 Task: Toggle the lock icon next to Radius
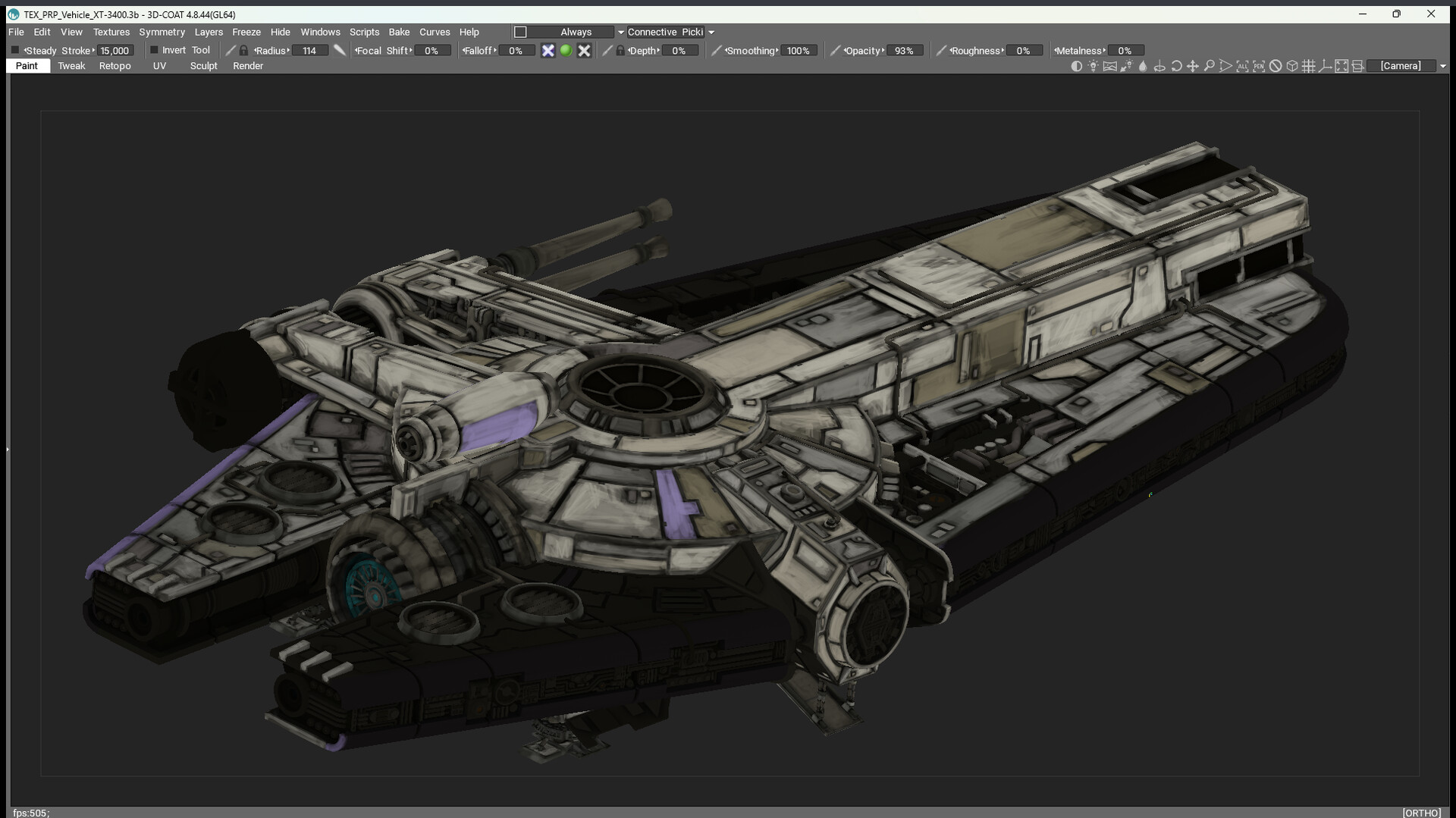coord(244,51)
